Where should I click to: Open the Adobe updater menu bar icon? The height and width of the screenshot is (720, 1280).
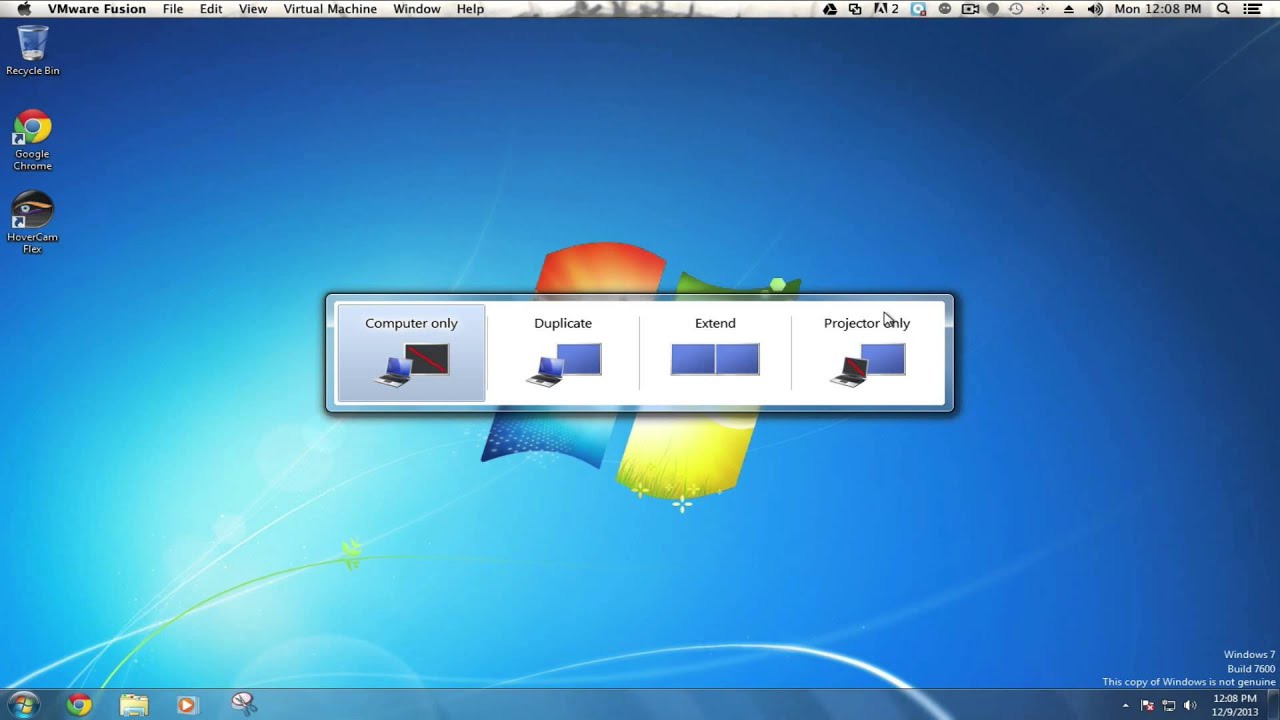click(x=886, y=9)
